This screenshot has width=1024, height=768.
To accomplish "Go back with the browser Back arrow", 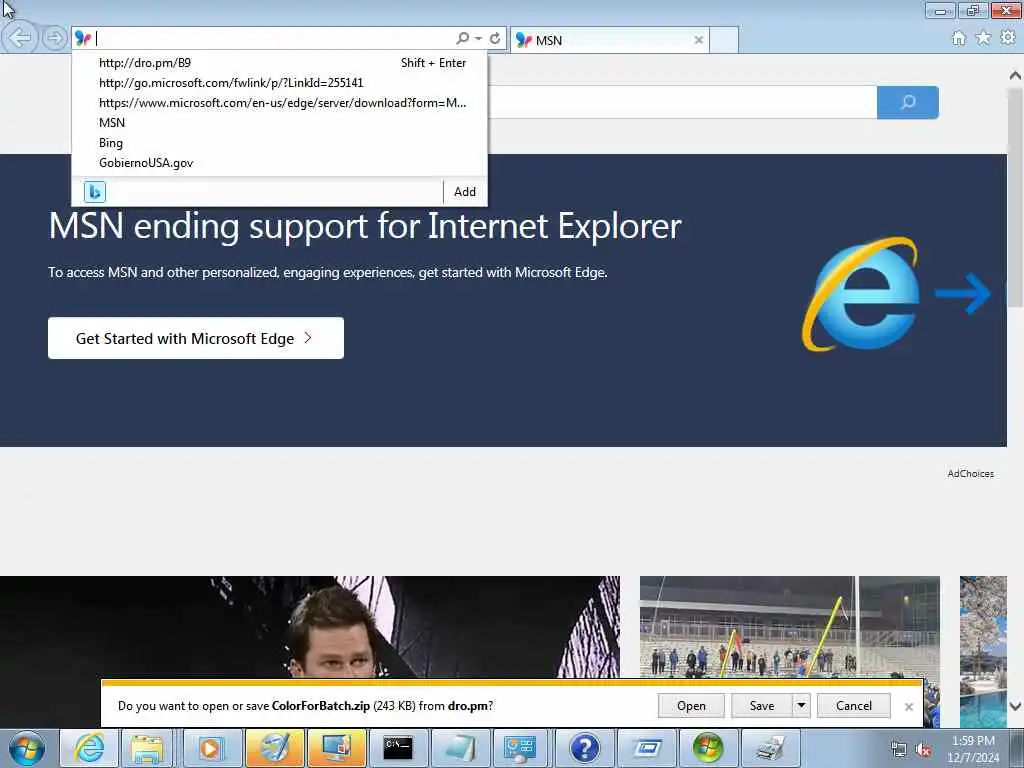I will click(20, 38).
